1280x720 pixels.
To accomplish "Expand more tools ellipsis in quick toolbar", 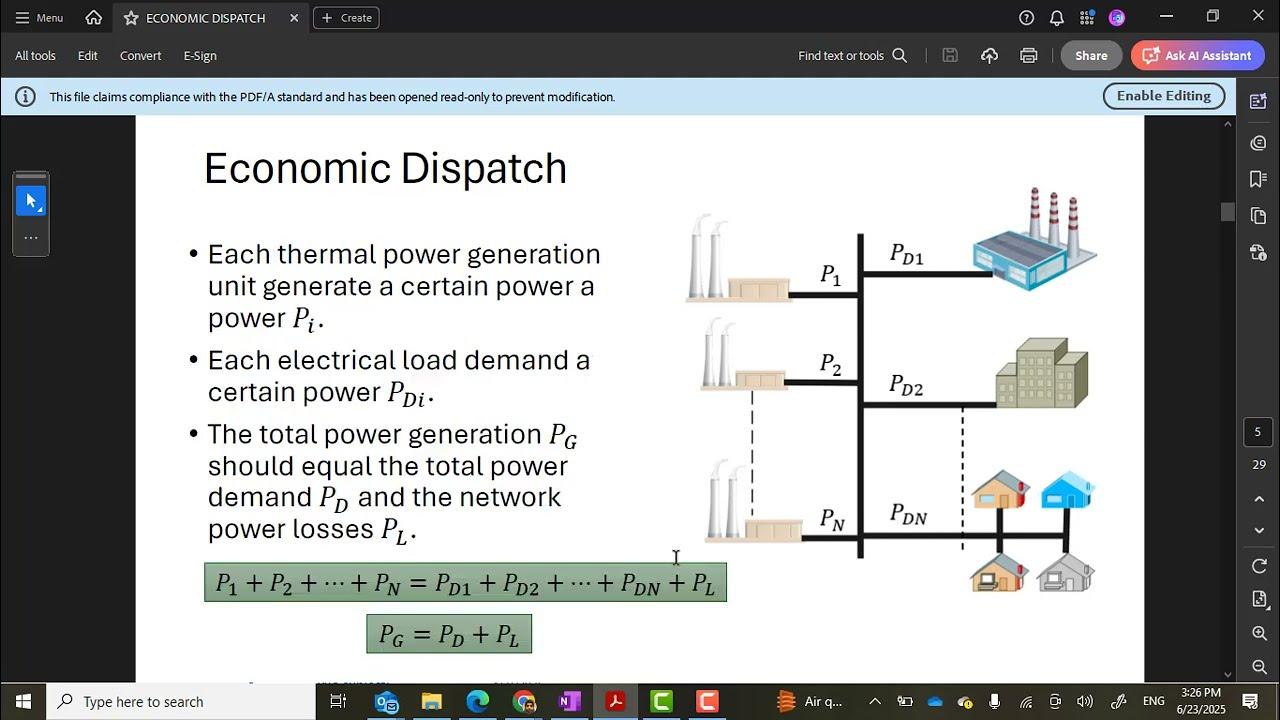I will 31,238.
